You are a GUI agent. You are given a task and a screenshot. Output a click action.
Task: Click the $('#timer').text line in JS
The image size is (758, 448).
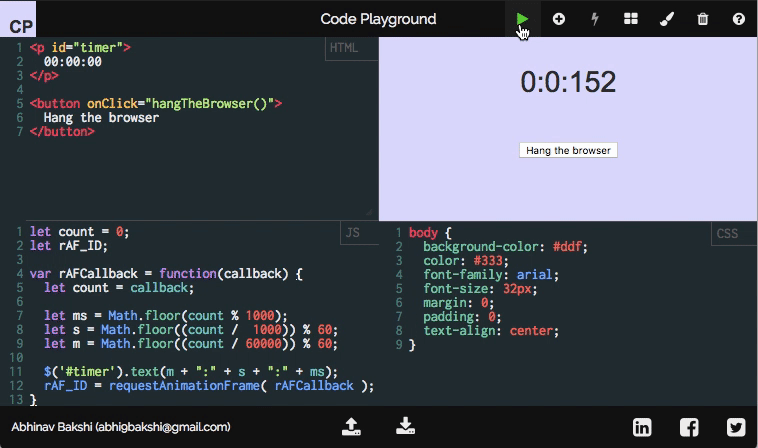pyautogui.click(x=191, y=372)
